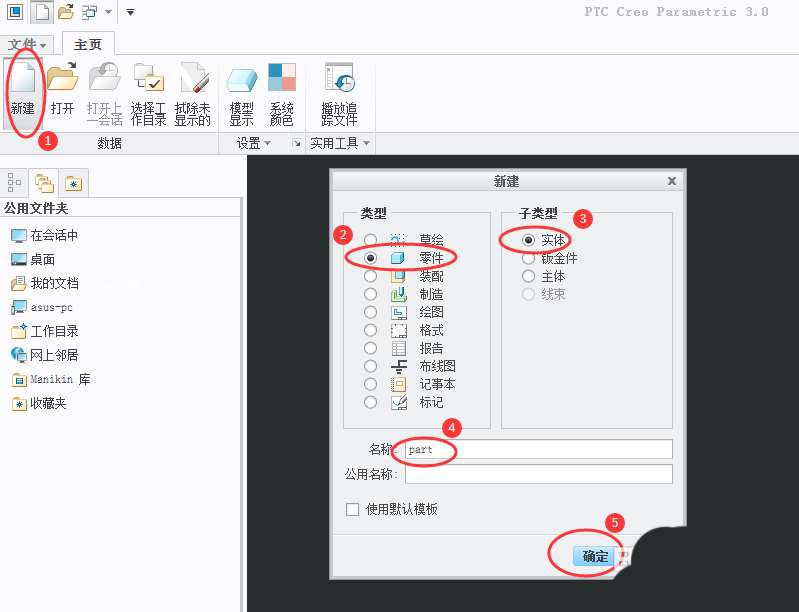
Task: Select 我的文档 folder
Action: click(x=45, y=283)
